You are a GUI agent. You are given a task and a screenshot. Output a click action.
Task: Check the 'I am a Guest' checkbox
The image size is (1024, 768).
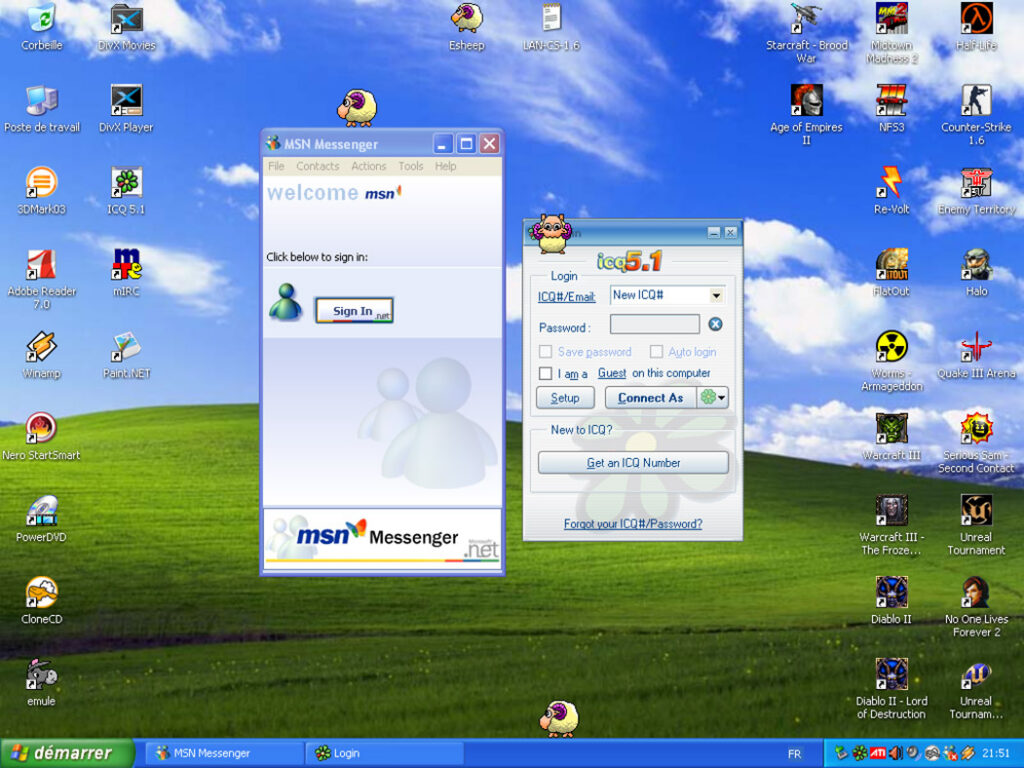[x=545, y=373]
